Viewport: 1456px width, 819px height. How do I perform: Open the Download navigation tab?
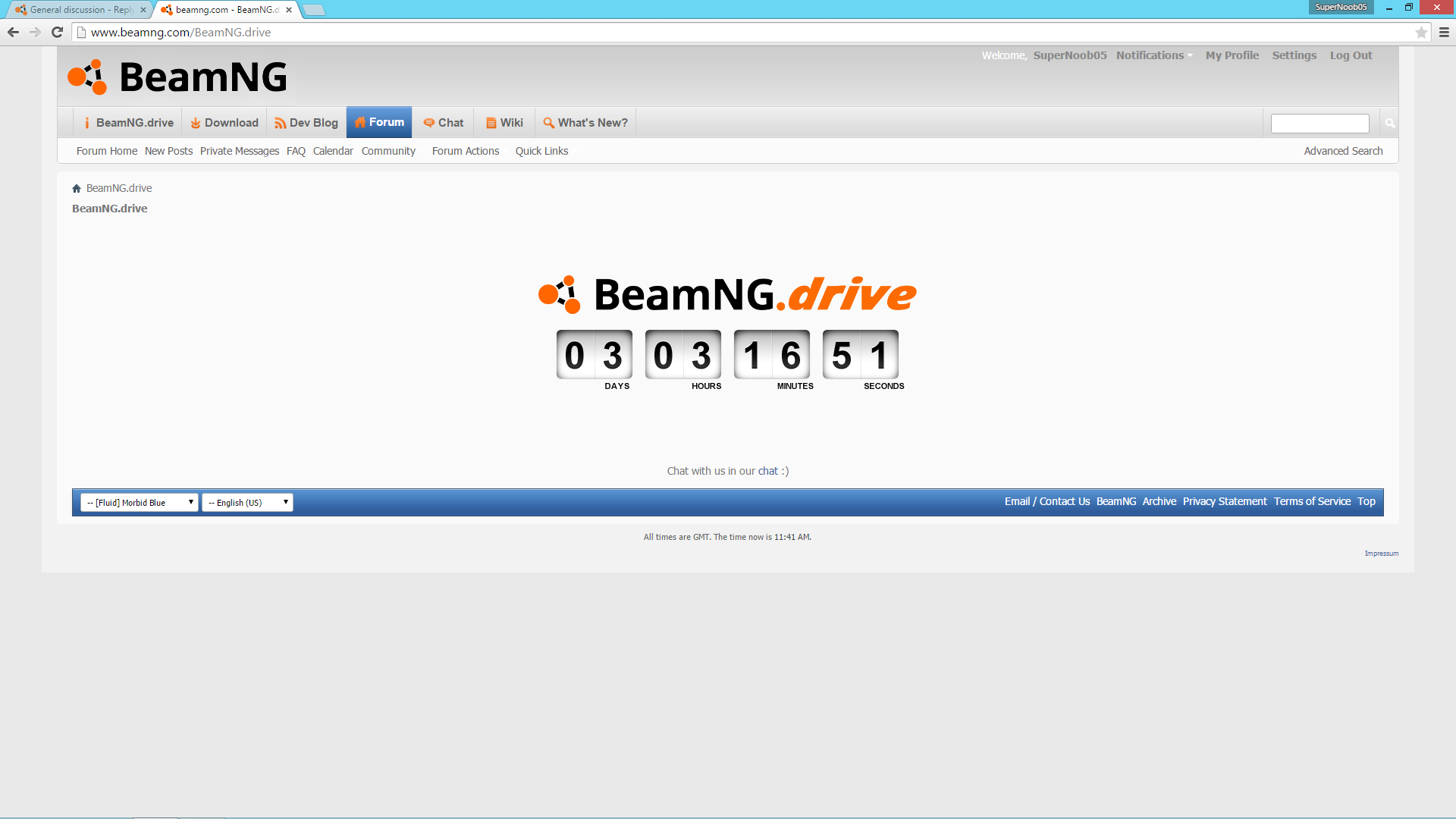pos(224,123)
